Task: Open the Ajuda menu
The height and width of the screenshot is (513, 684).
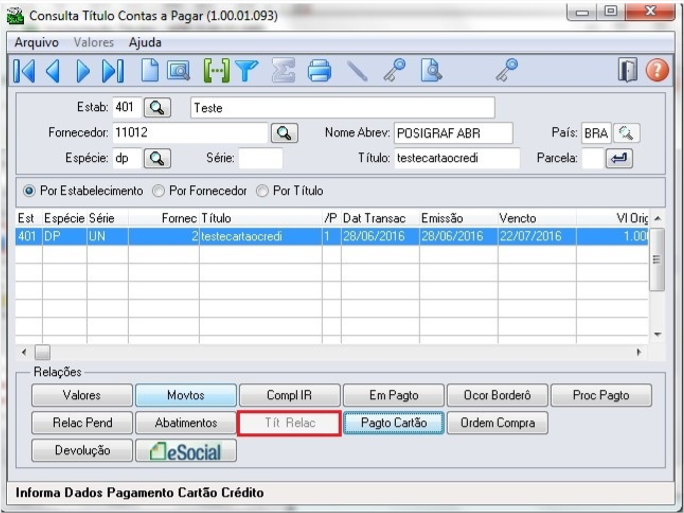Action: 145,42
